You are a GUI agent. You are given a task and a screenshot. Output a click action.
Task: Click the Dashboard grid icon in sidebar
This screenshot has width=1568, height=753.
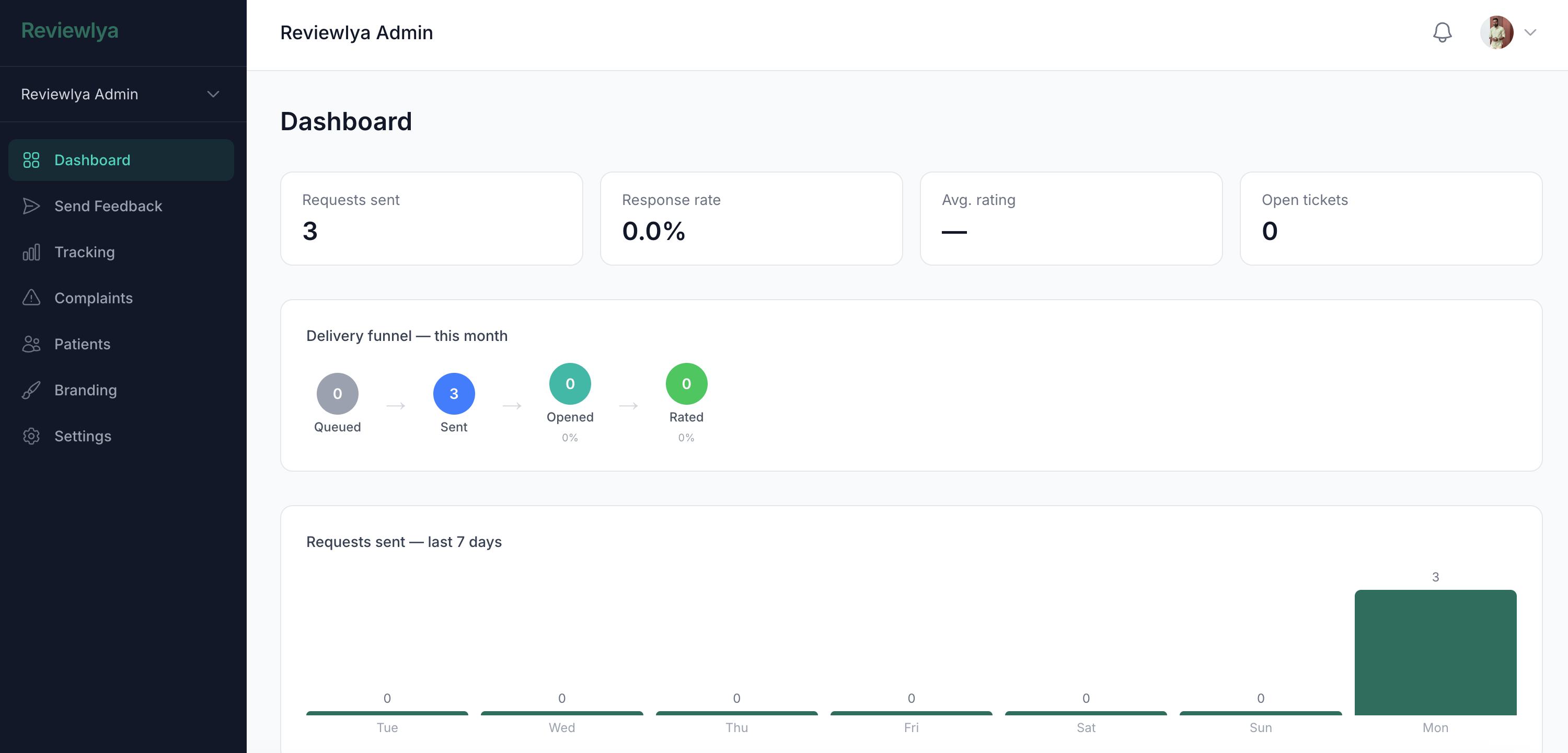pyautogui.click(x=31, y=160)
